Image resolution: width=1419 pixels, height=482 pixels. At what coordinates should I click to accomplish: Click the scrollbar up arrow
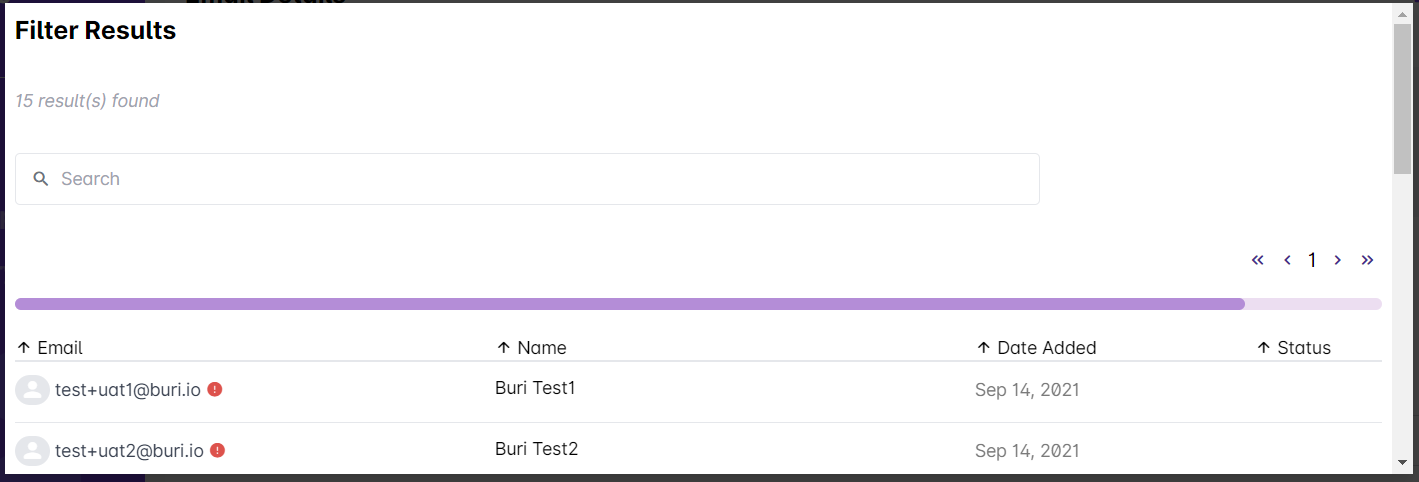(1402, 11)
